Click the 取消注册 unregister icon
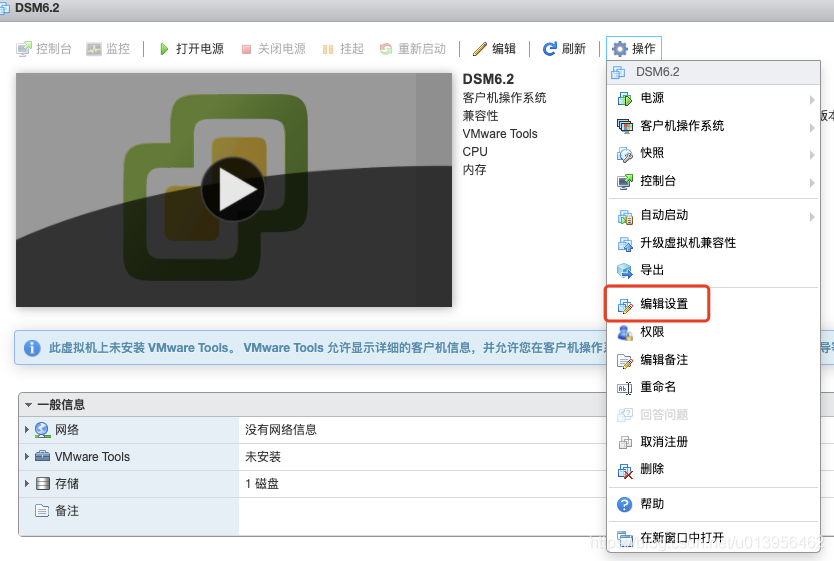The height and width of the screenshot is (561, 834). pos(625,442)
